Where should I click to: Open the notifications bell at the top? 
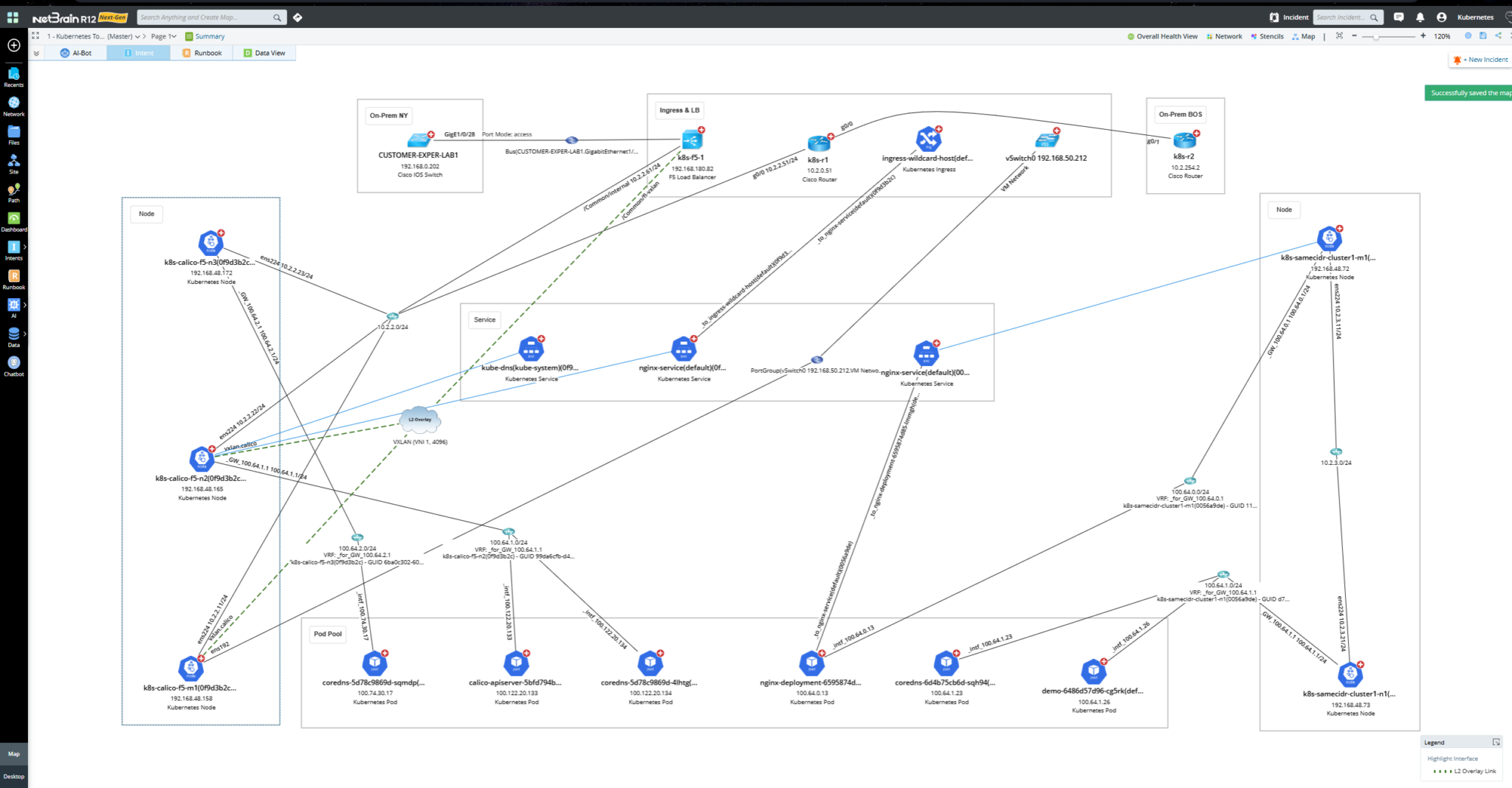click(x=1420, y=17)
